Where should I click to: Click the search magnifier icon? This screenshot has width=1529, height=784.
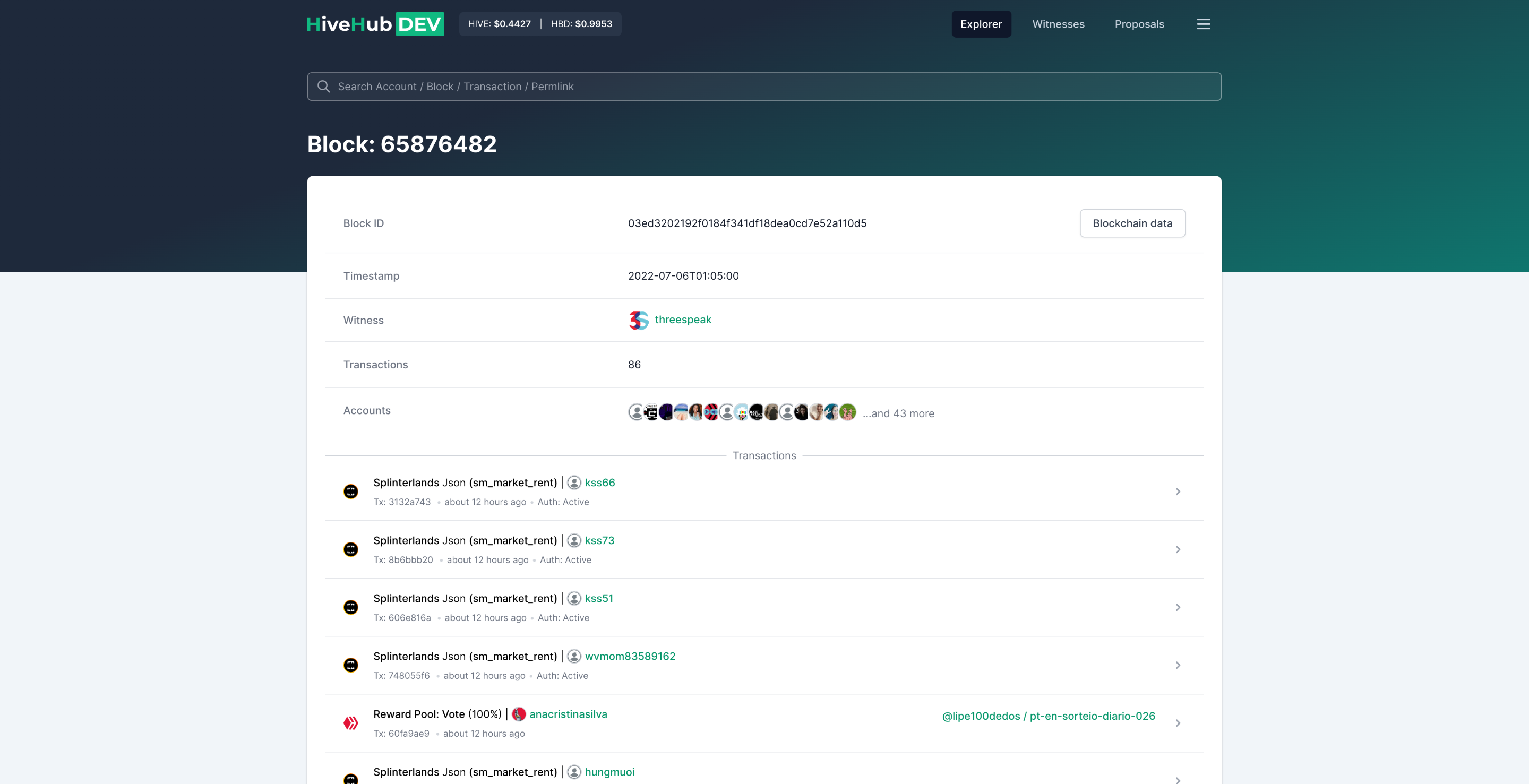pos(323,87)
